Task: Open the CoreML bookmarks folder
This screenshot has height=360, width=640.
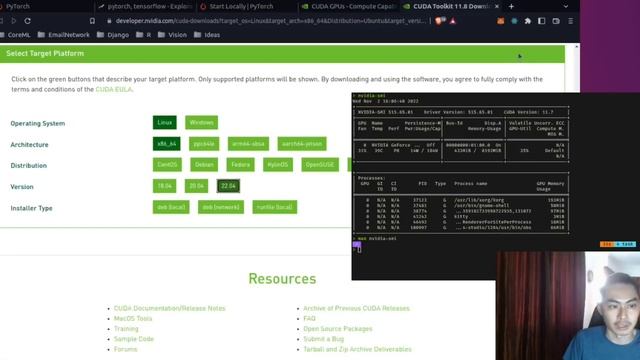Action: point(16,35)
